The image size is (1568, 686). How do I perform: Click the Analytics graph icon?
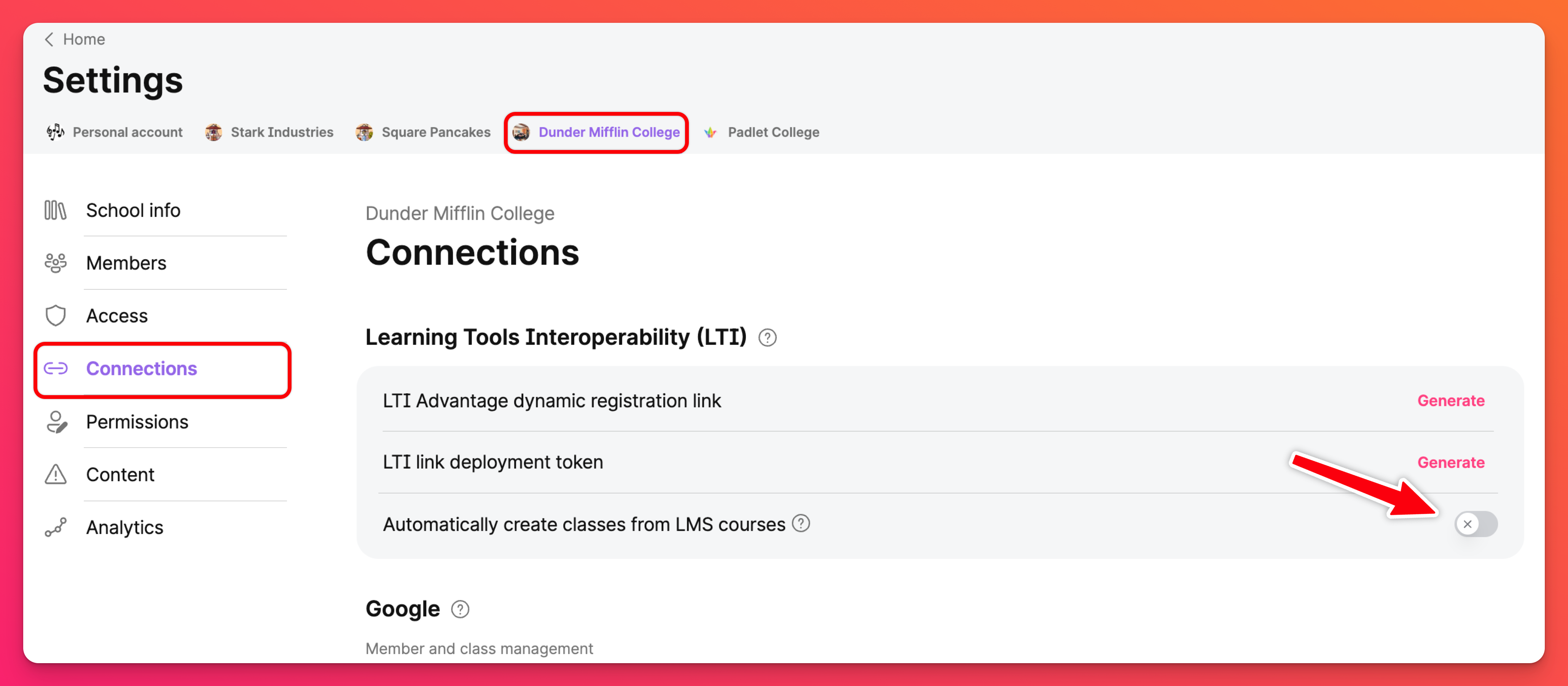56,527
